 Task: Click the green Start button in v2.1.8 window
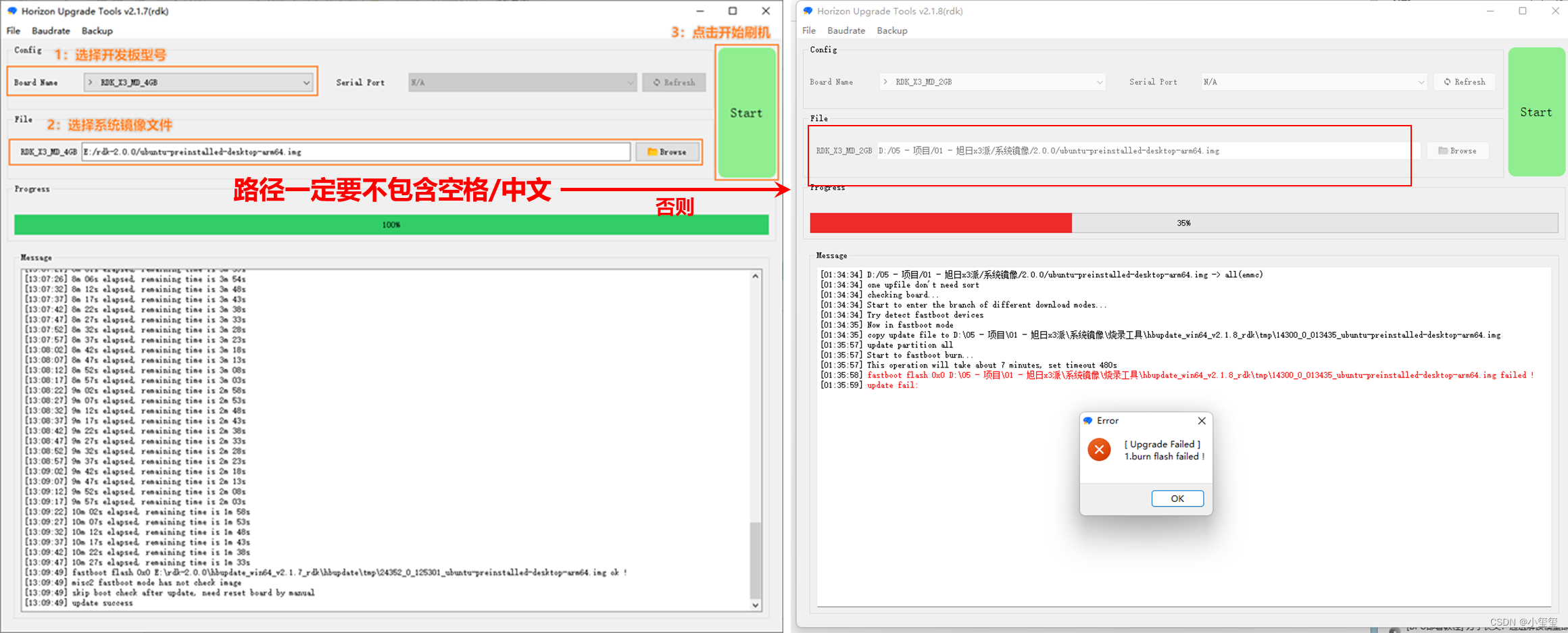pyautogui.click(x=1536, y=112)
